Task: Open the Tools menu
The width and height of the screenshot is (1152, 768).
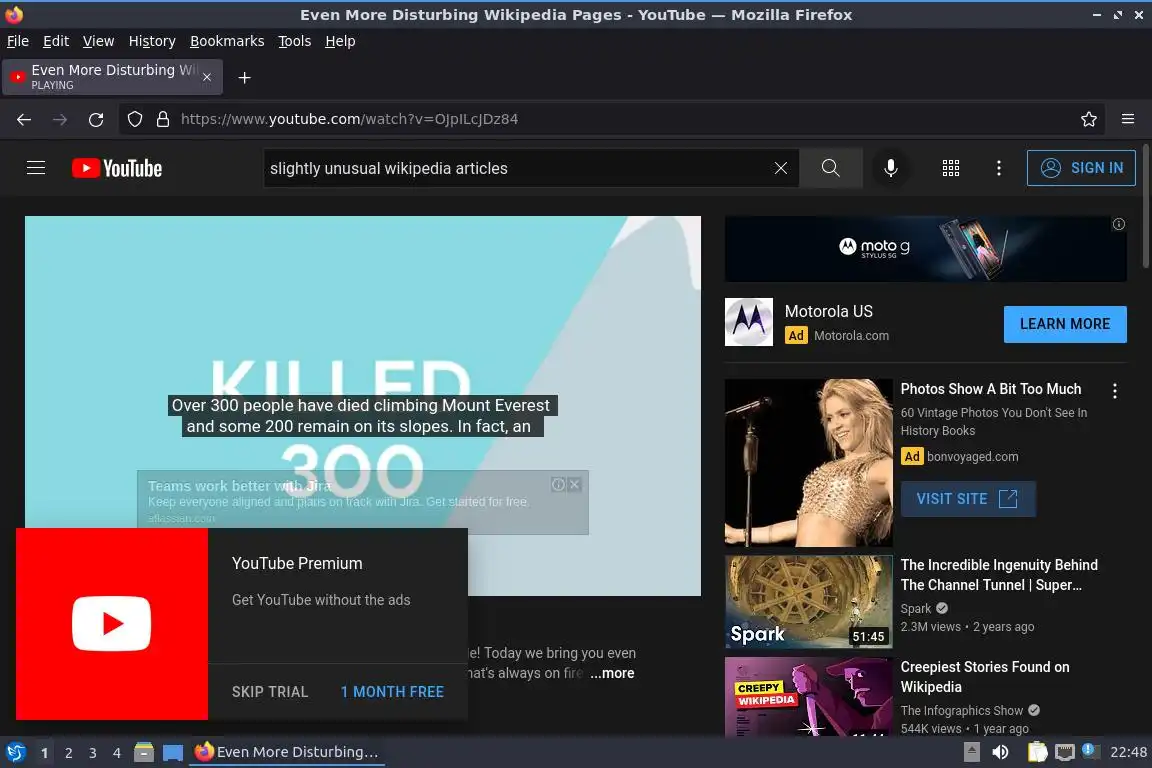Action: [x=295, y=41]
